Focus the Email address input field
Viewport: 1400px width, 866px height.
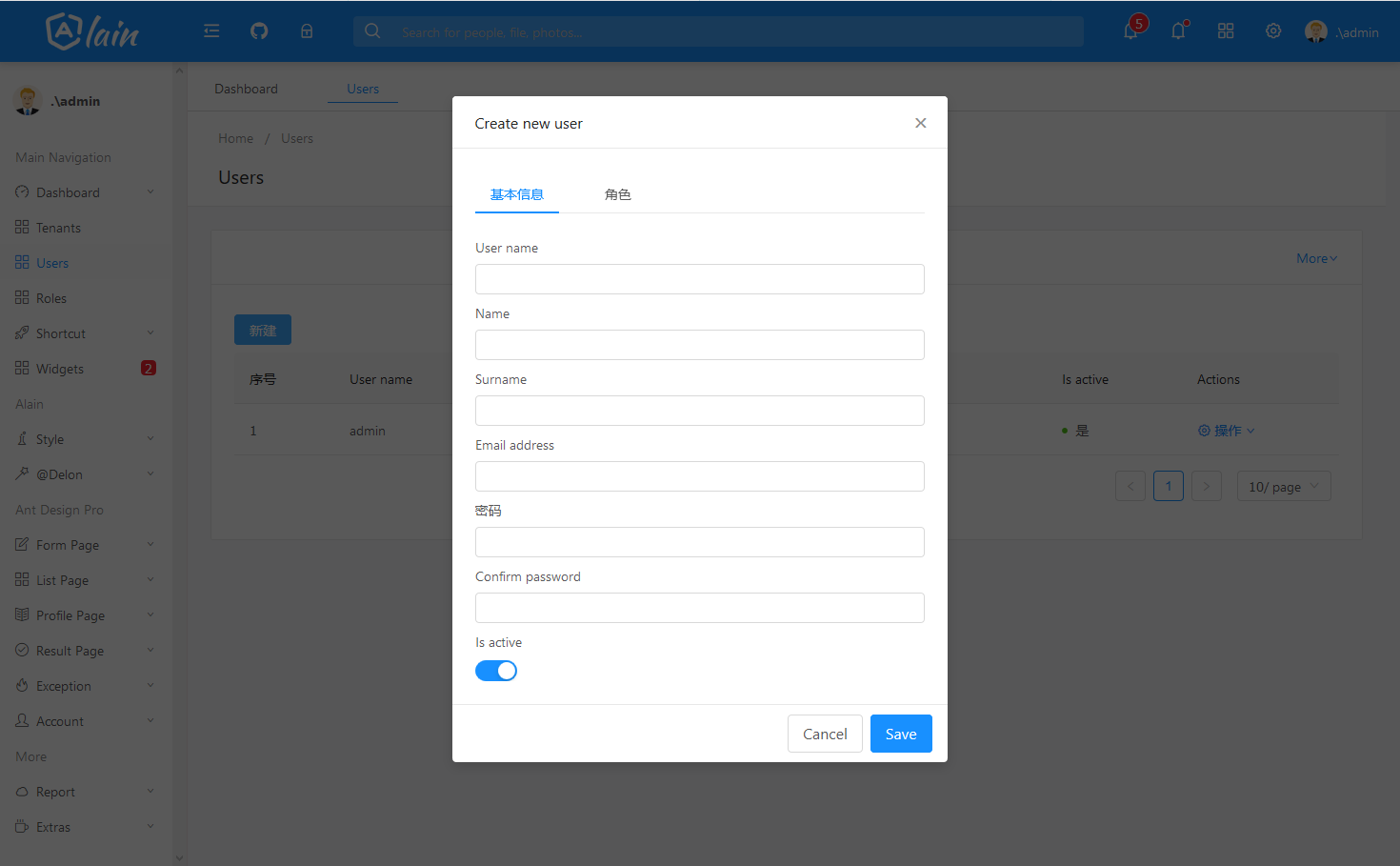[x=700, y=476]
